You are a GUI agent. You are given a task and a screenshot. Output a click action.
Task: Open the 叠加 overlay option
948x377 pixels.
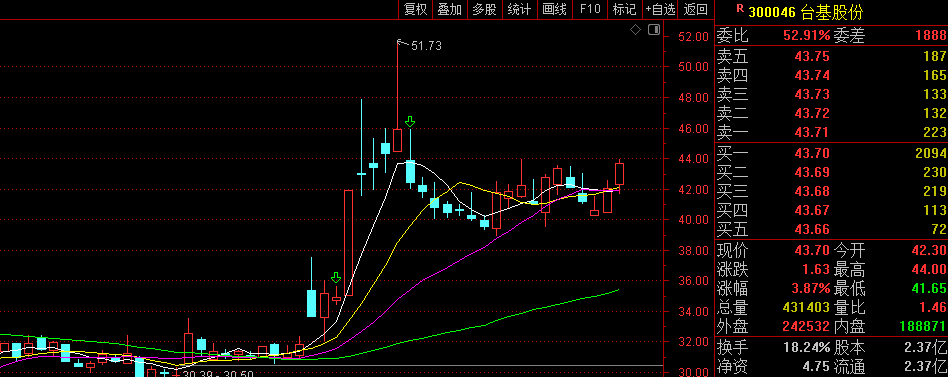coord(450,9)
